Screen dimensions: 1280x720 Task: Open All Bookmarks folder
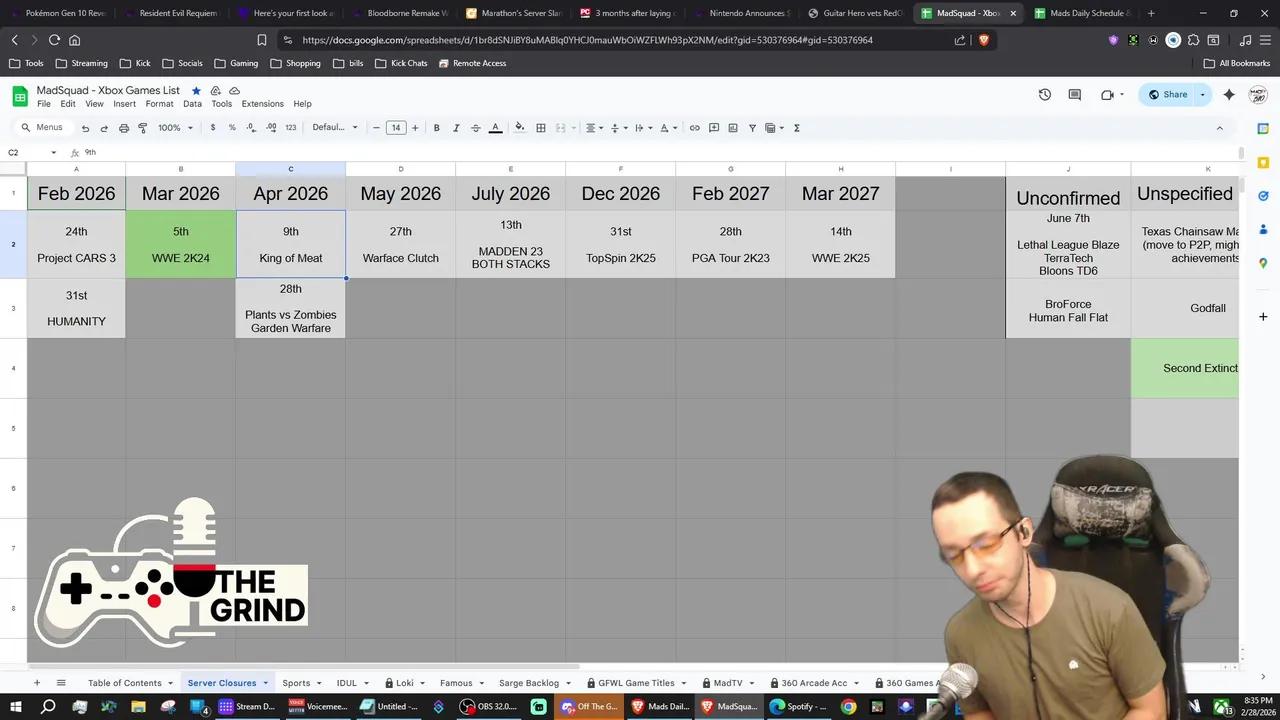(1237, 63)
